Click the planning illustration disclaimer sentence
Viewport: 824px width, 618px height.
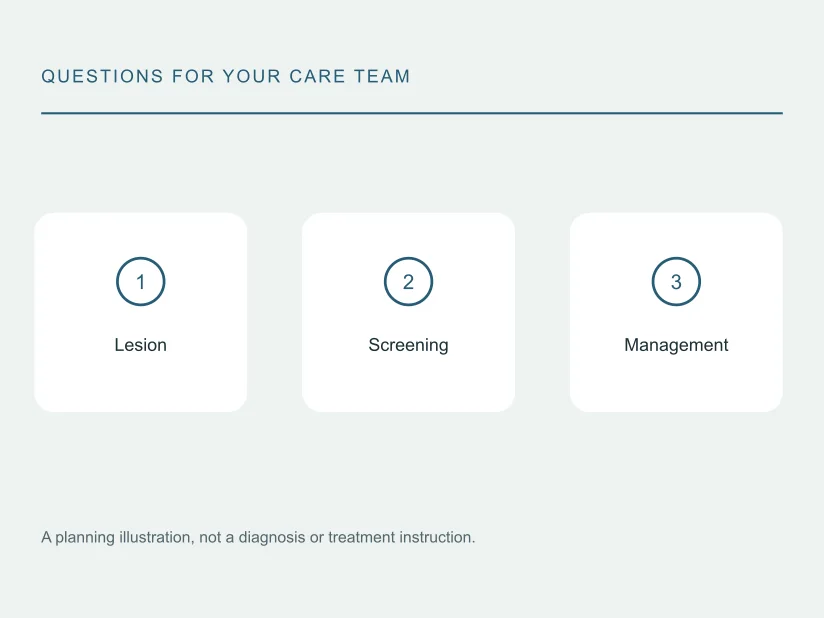[x=258, y=538]
